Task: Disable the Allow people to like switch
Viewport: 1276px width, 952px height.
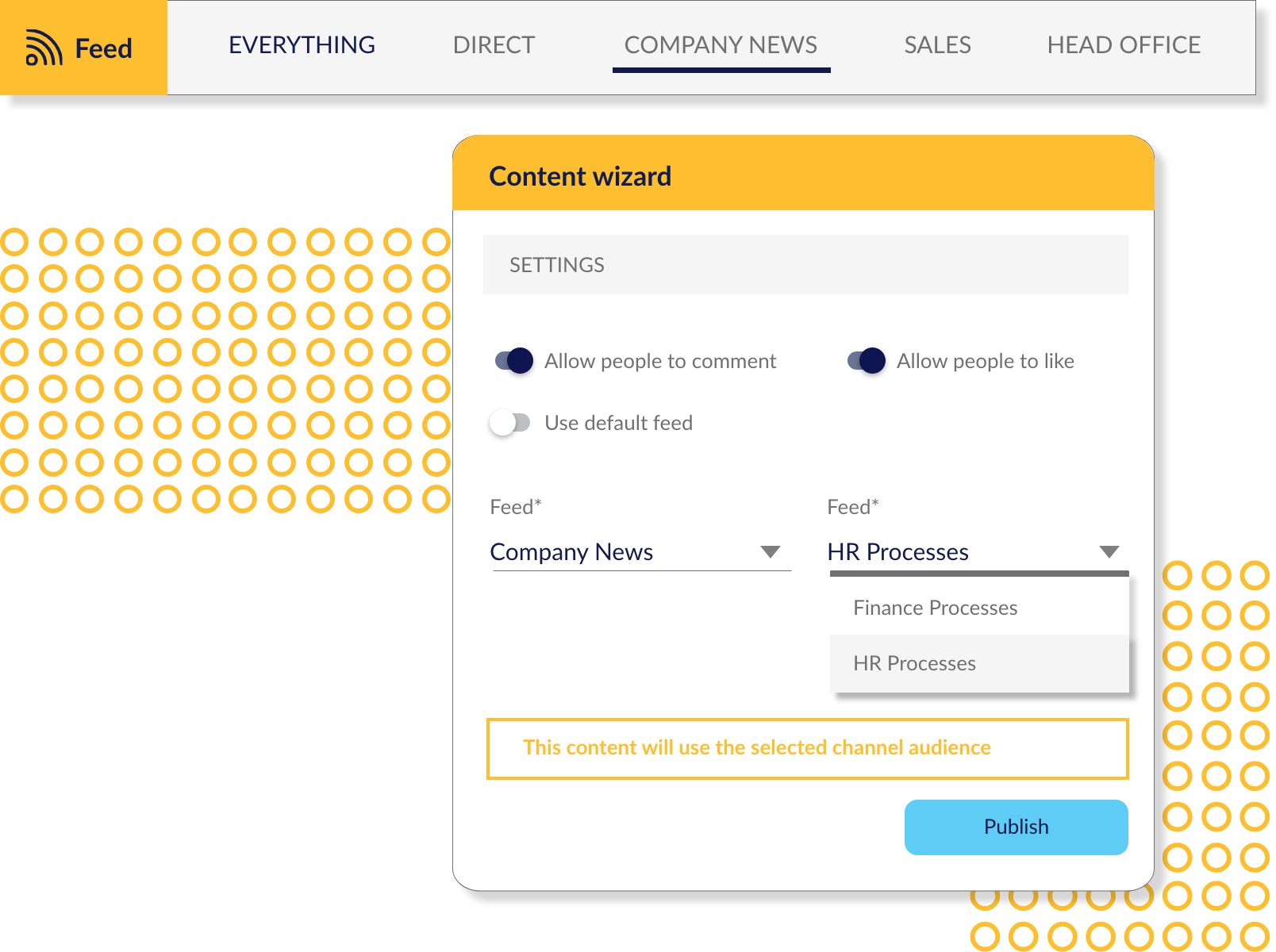Action: [x=866, y=361]
